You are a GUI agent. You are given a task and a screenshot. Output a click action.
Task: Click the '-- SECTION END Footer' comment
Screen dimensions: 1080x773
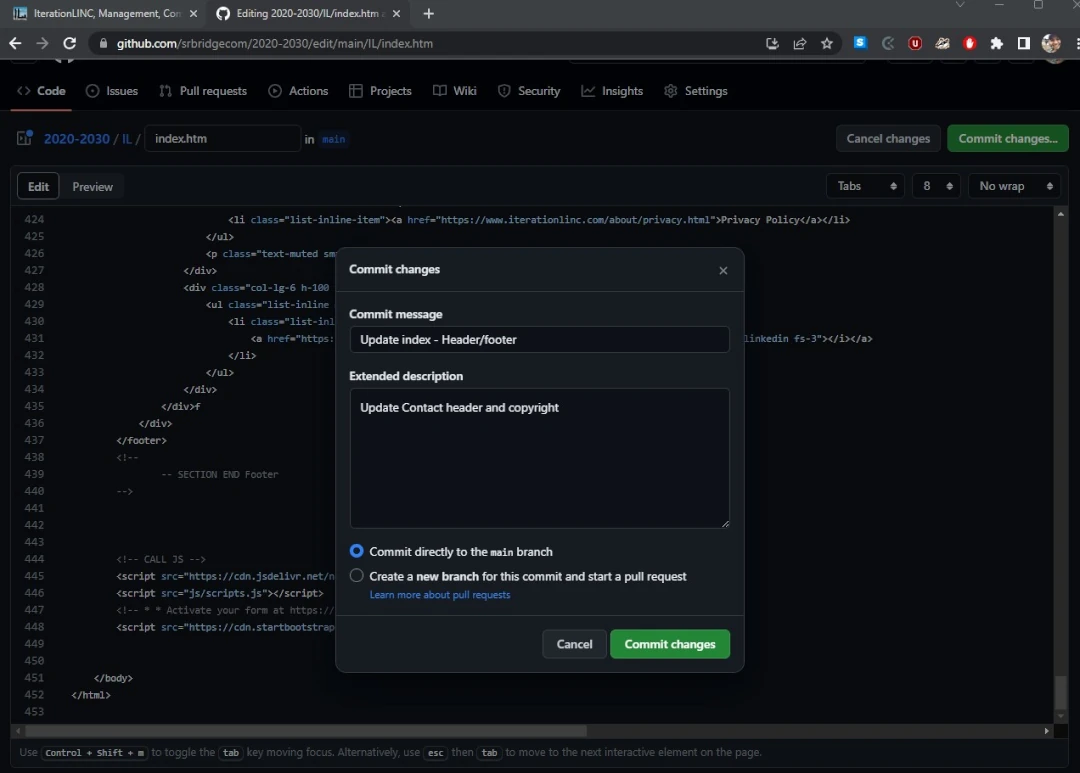219,474
